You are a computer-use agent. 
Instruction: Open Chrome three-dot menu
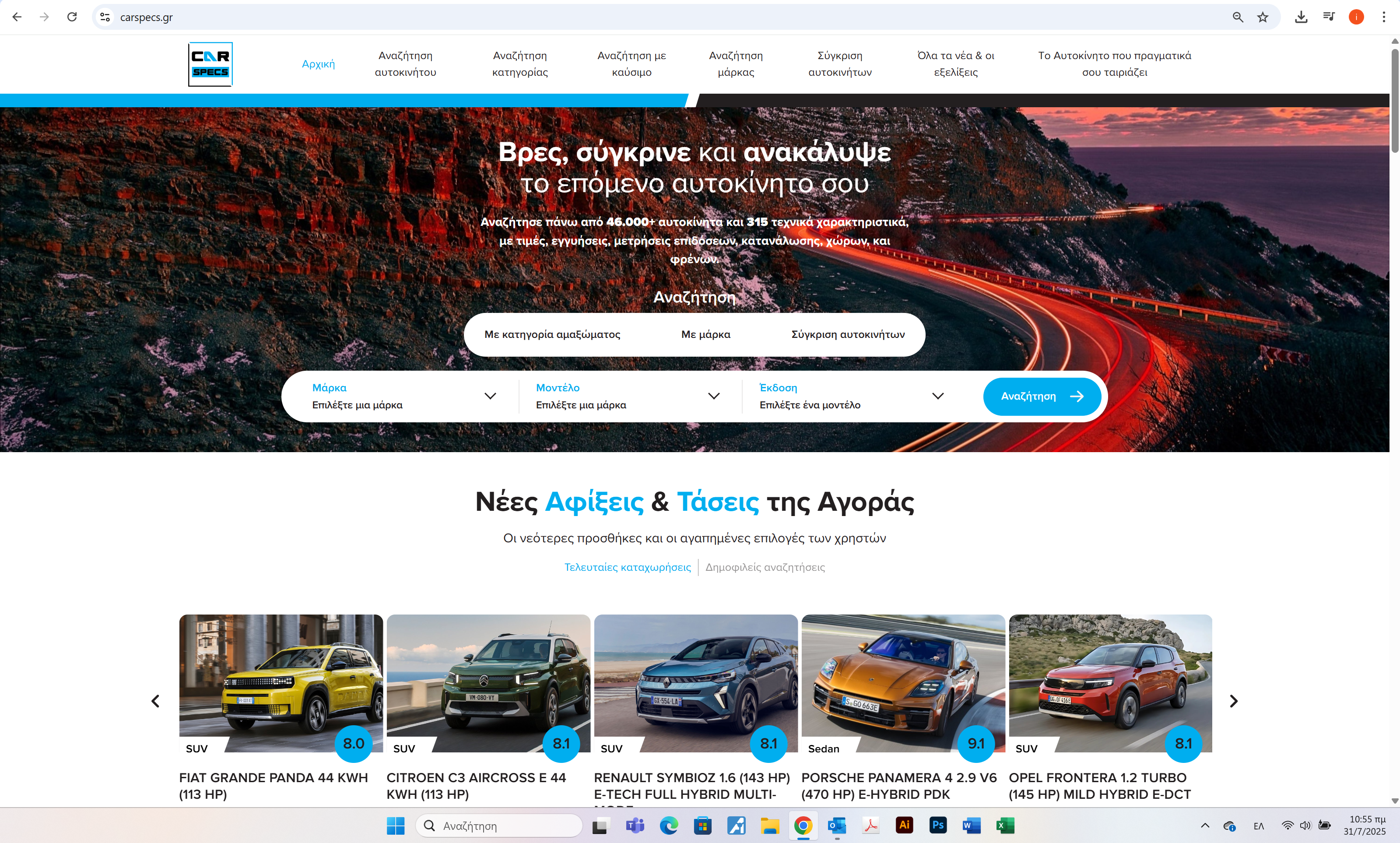pos(1383,17)
